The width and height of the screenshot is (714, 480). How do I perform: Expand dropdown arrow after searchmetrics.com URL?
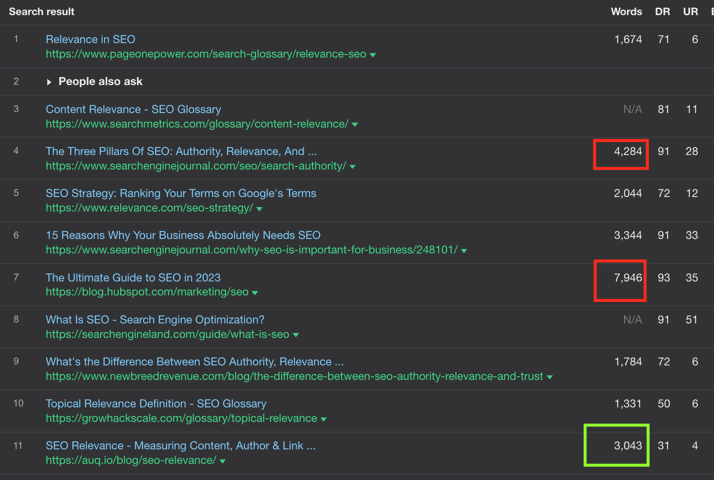tap(355, 124)
